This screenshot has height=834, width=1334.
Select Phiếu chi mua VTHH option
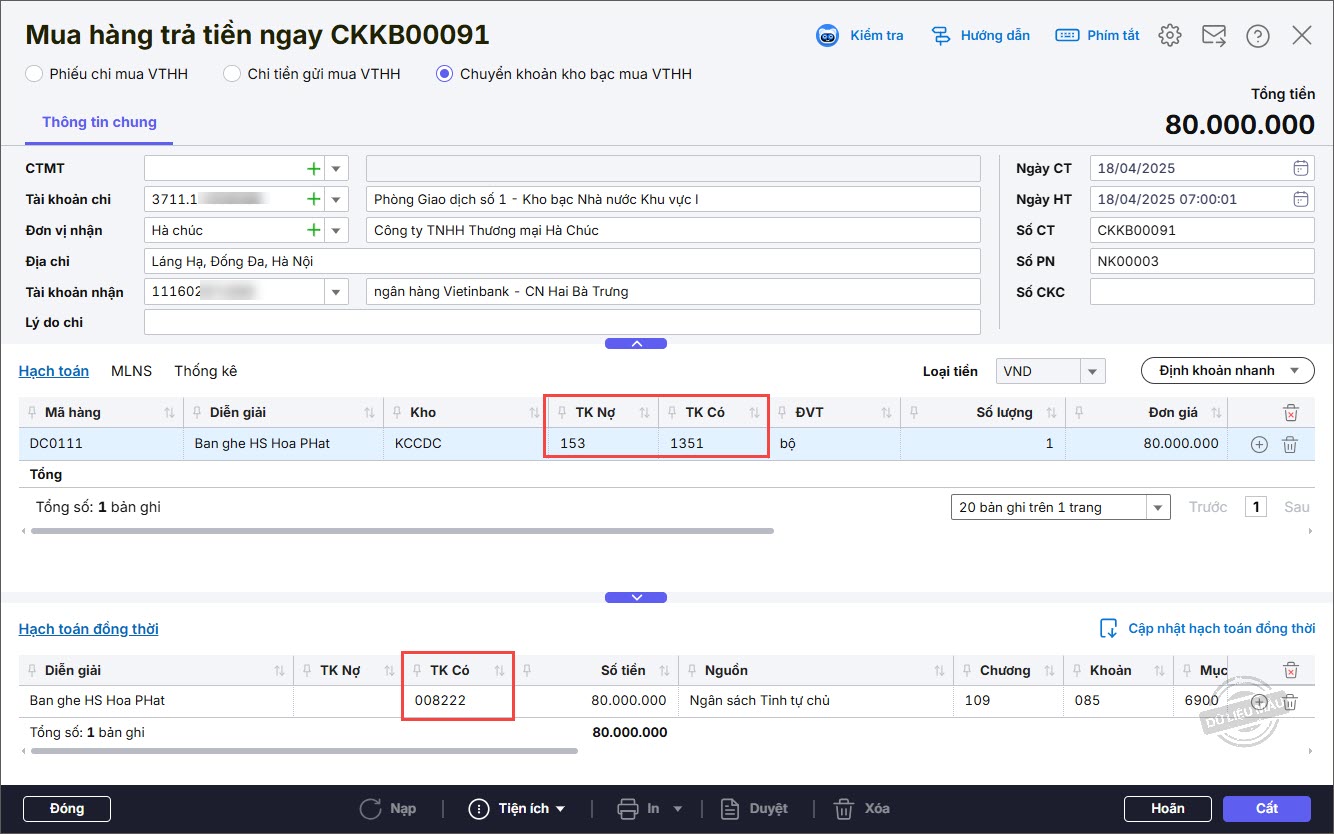[34, 74]
